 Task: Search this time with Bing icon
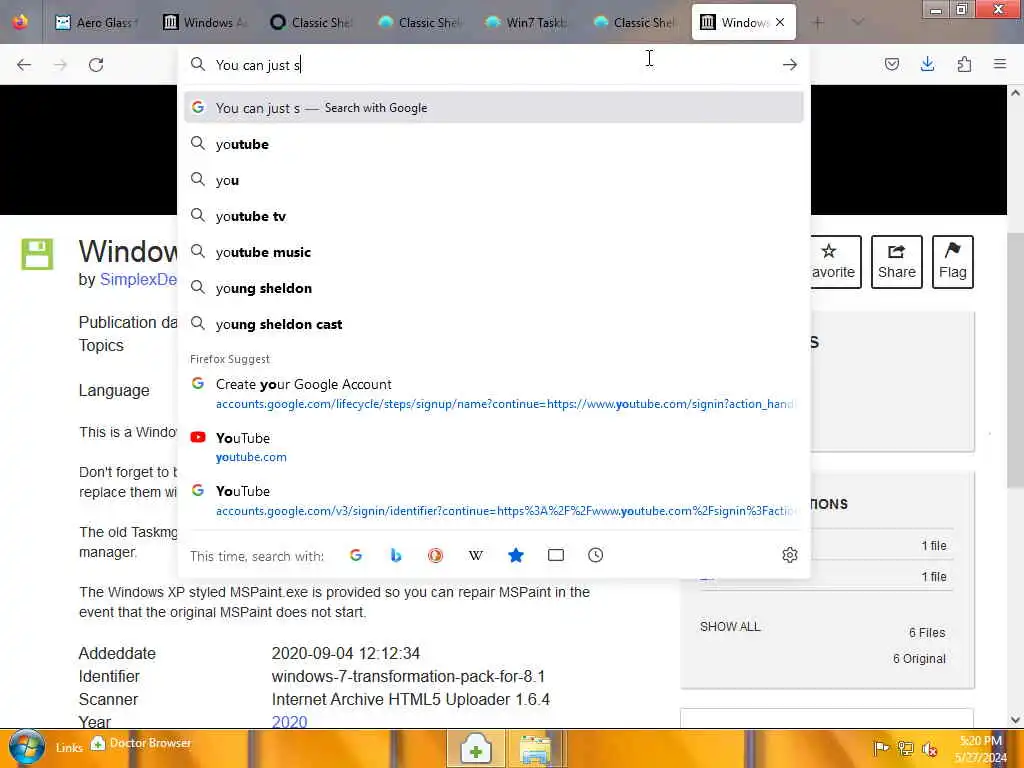(396, 555)
